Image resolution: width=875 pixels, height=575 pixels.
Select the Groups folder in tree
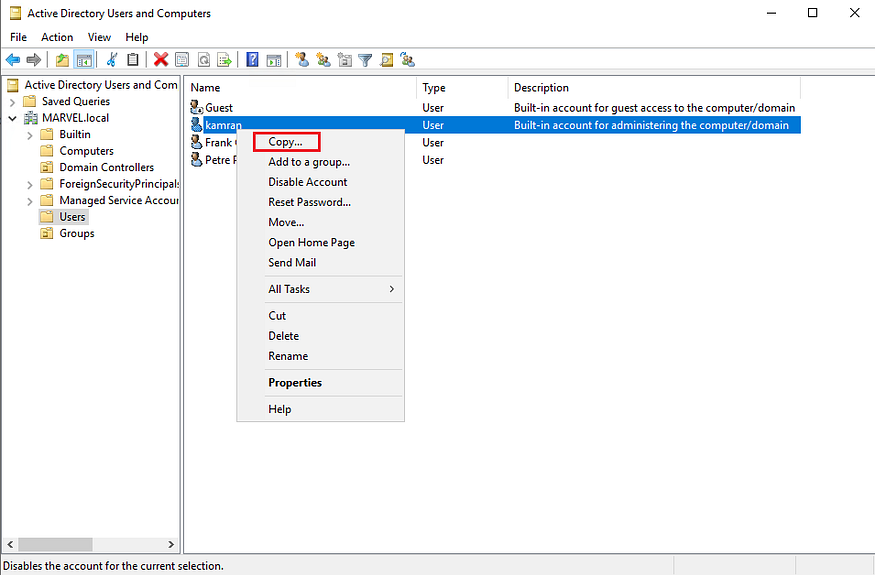coord(76,233)
